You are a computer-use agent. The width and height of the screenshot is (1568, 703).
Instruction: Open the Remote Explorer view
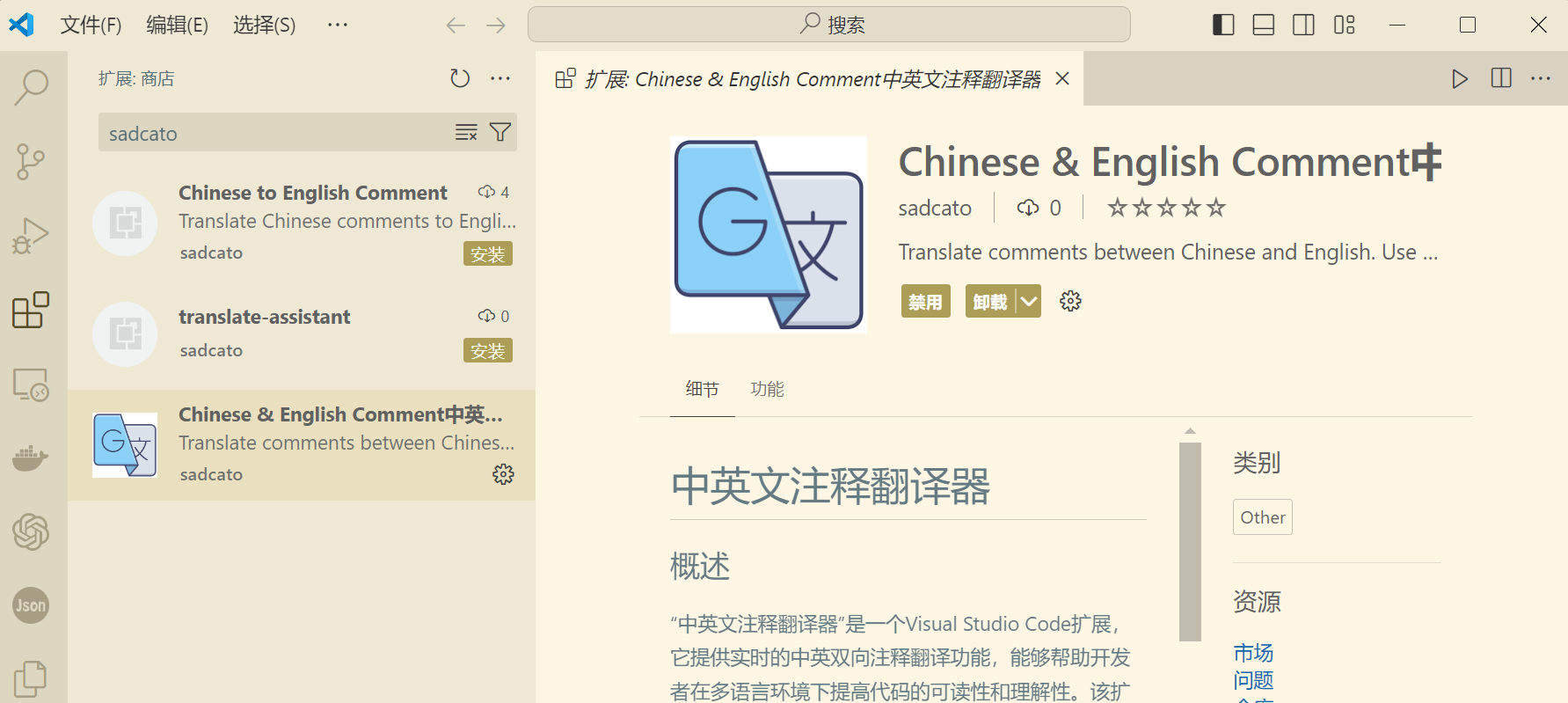point(32,384)
